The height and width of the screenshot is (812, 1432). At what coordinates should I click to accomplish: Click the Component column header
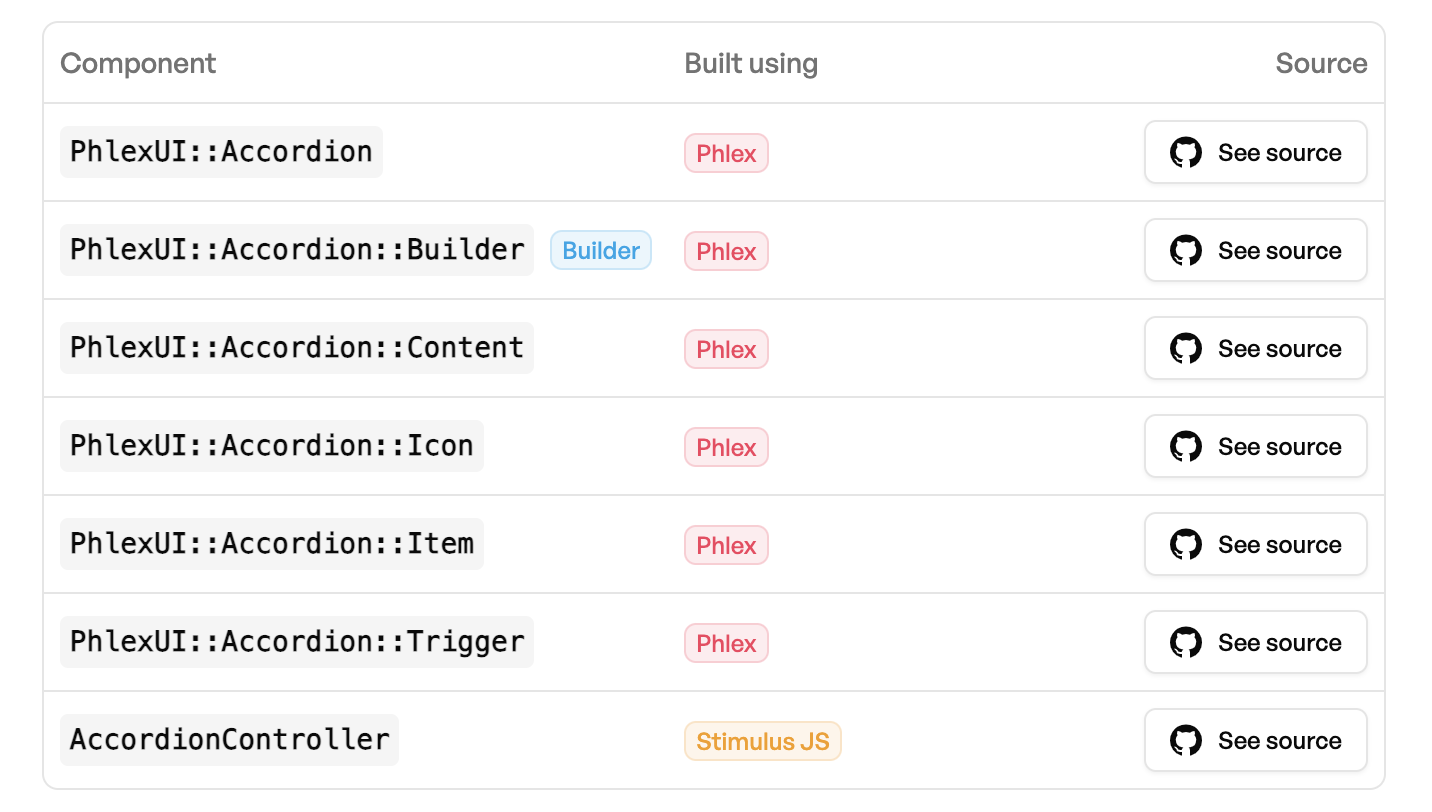click(x=137, y=63)
